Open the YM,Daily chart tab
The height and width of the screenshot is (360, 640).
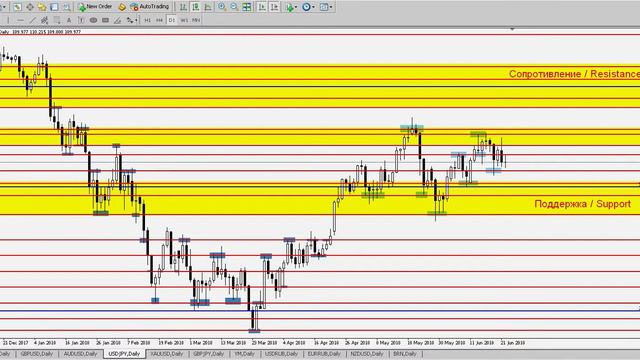[244, 354]
